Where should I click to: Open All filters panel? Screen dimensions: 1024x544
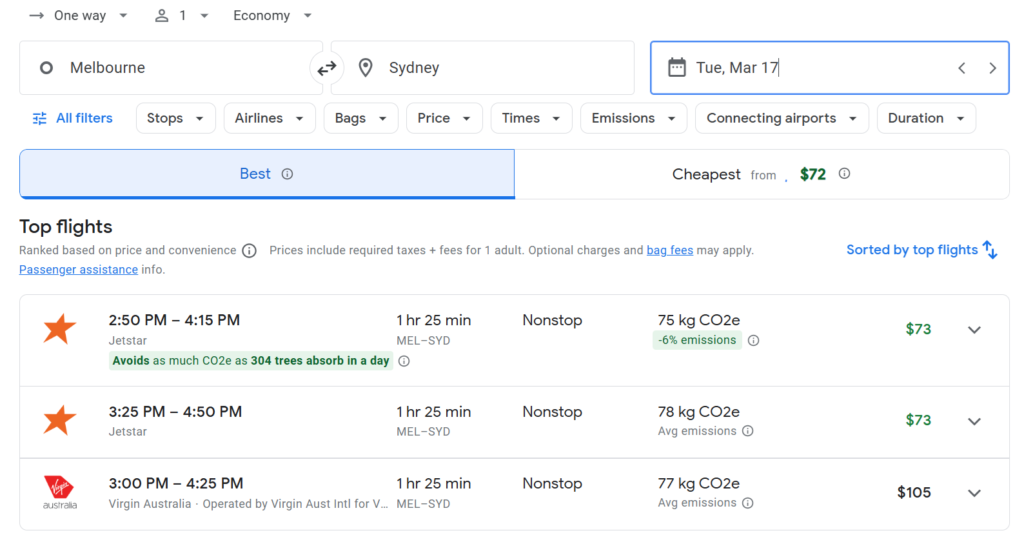pyautogui.click(x=72, y=118)
